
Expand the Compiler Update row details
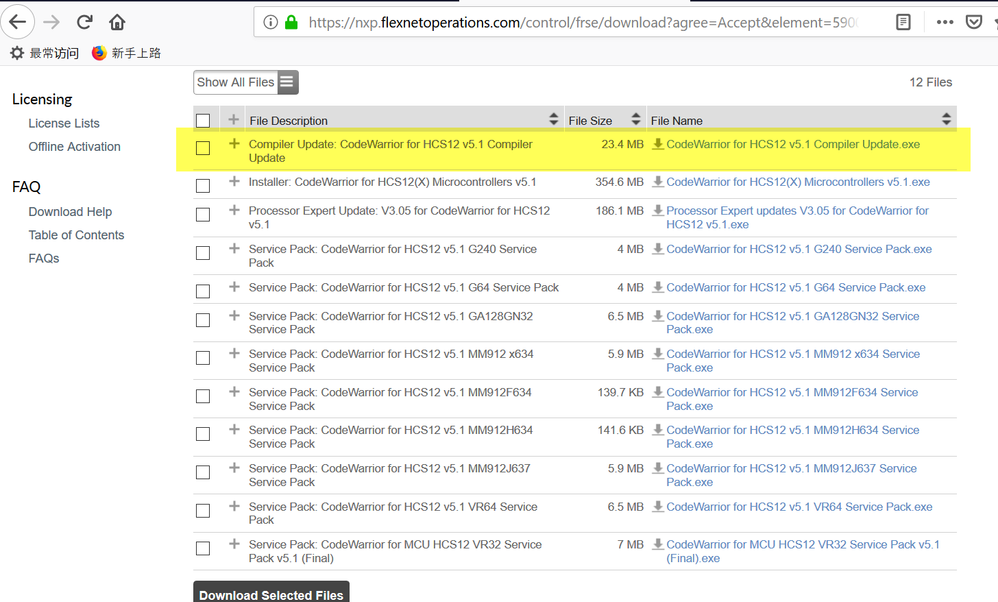tap(234, 144)
